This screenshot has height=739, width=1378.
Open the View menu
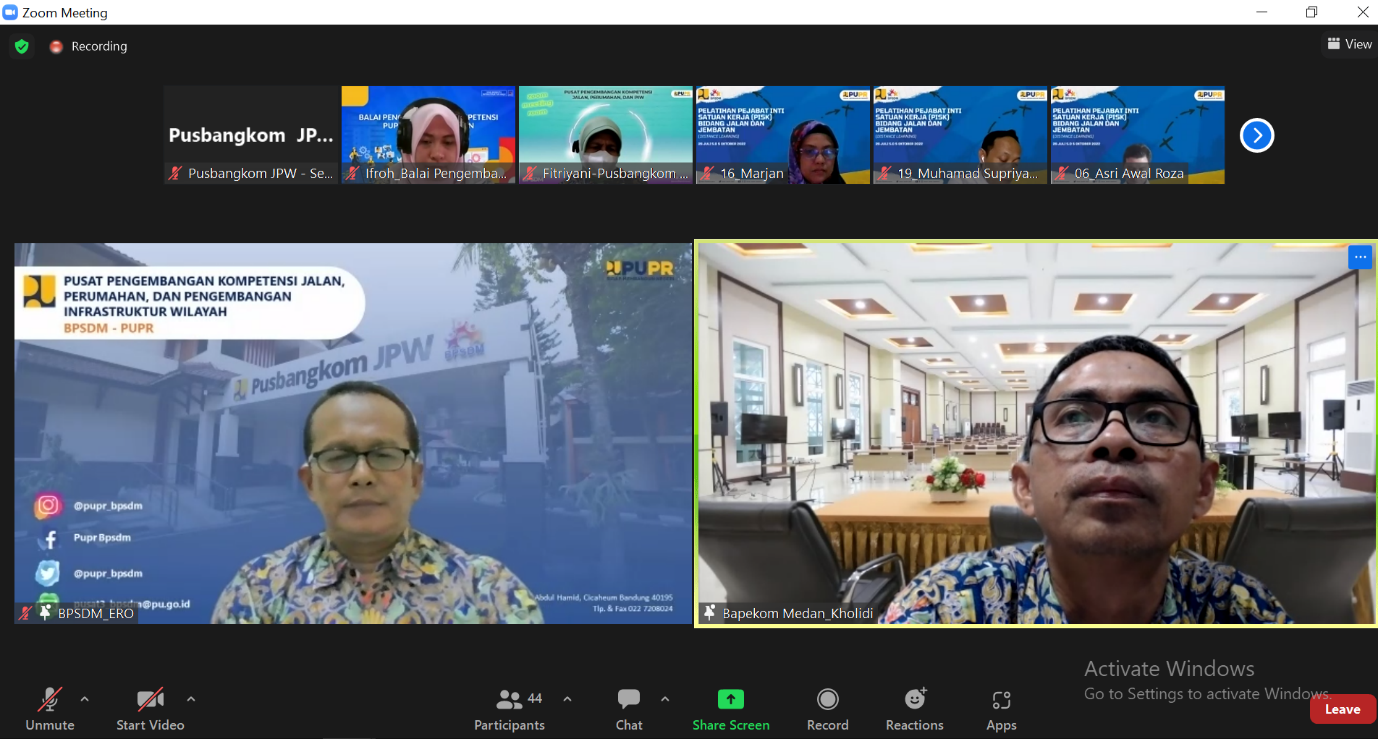click(1349, 44)
